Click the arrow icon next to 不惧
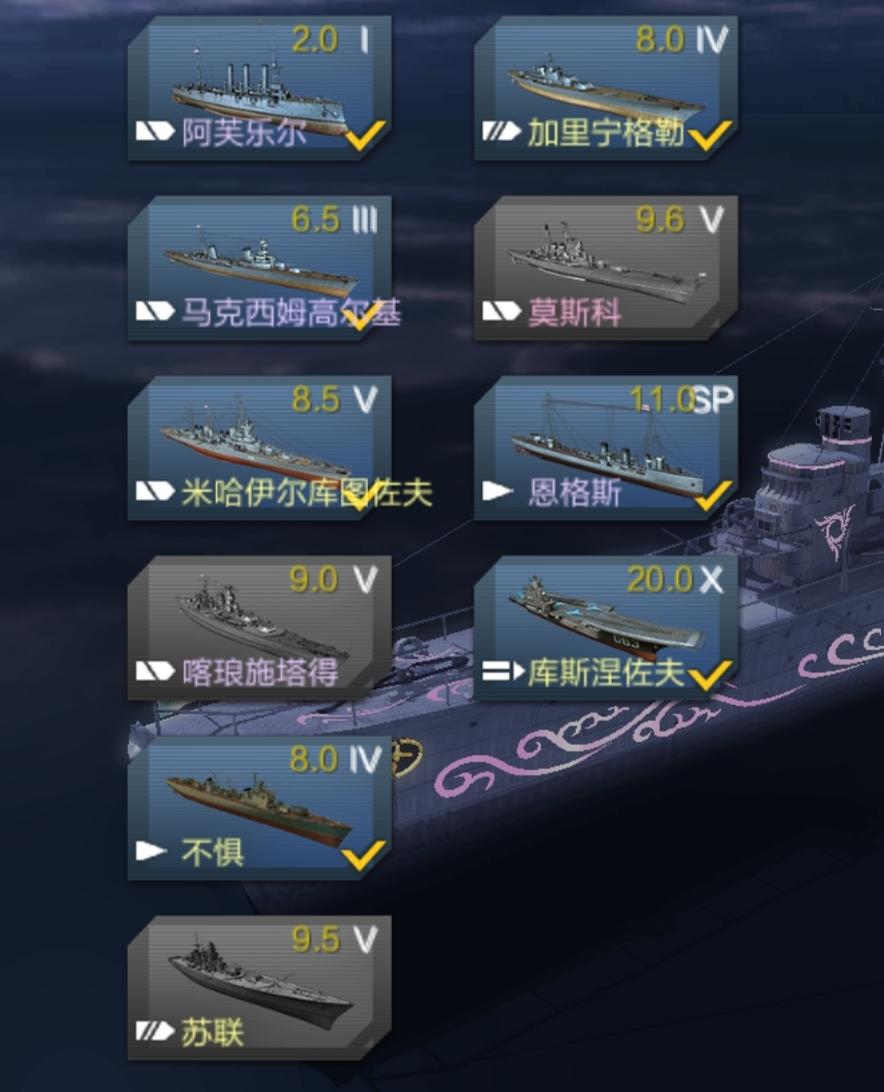This screenshot has width=884, height=1092. pos(151,851)
